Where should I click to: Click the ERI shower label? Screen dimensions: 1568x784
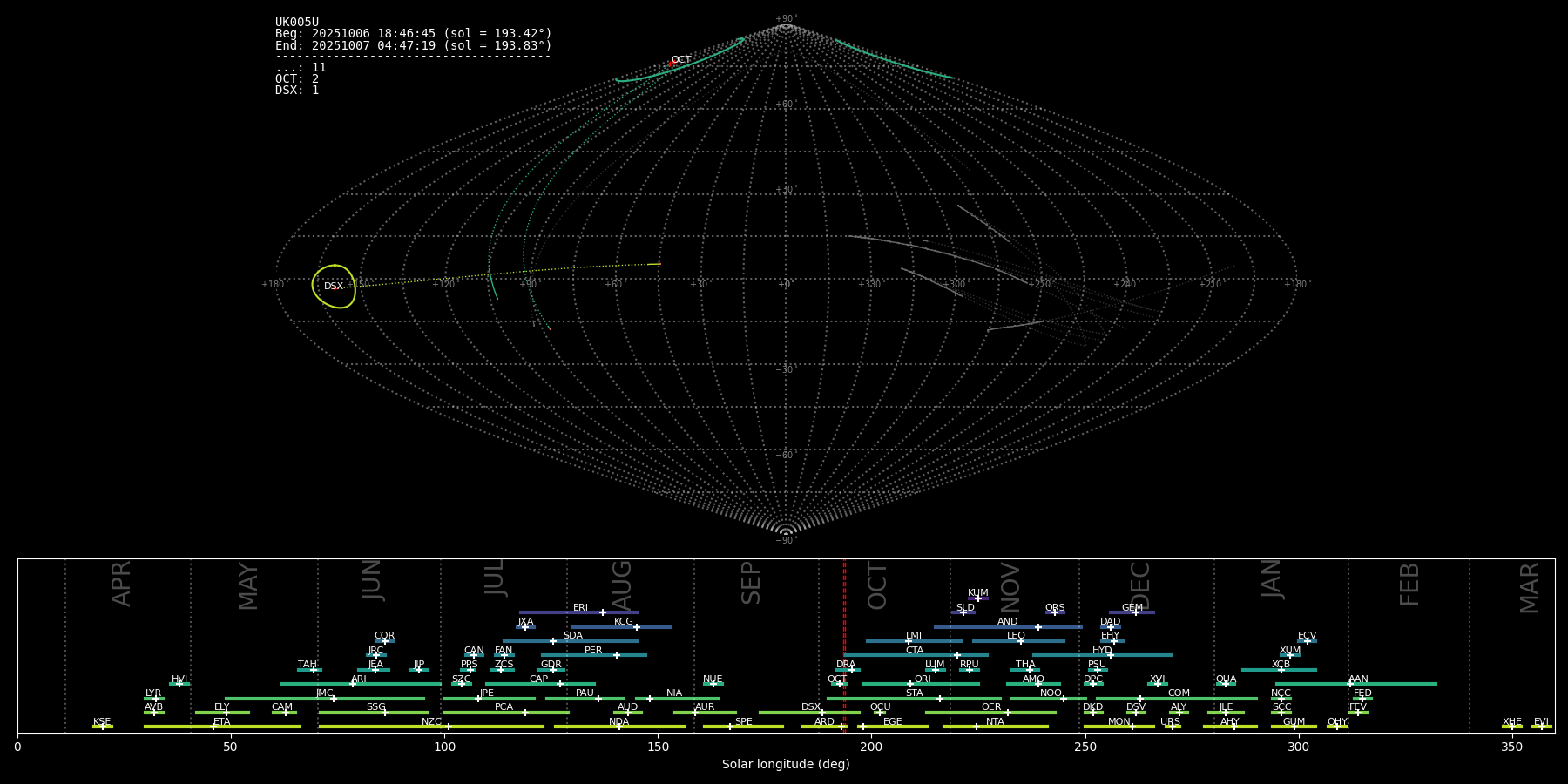(x=580, y=608)
